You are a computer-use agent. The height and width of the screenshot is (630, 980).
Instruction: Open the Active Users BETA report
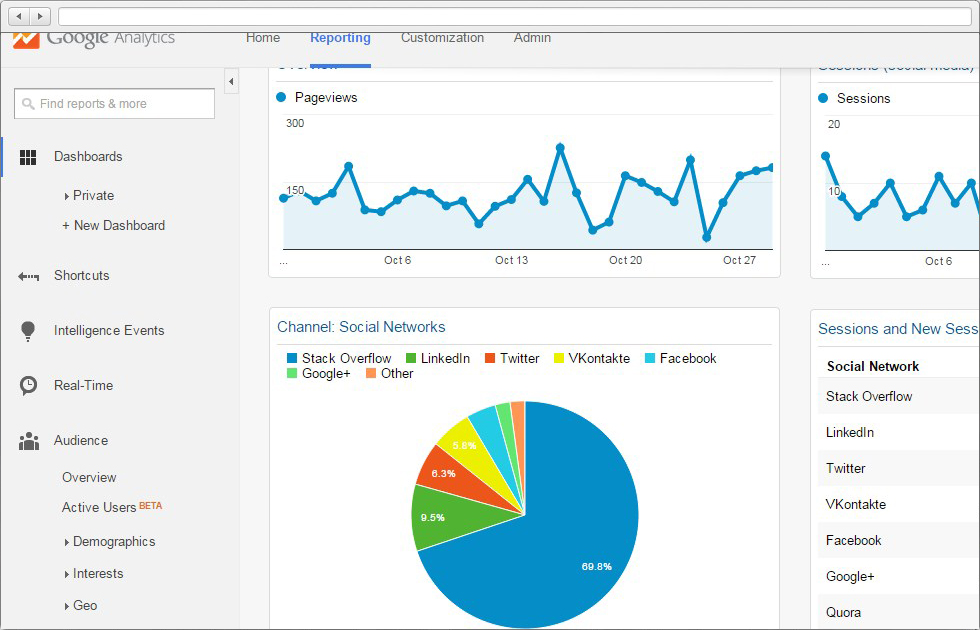(x=111, y=507)
